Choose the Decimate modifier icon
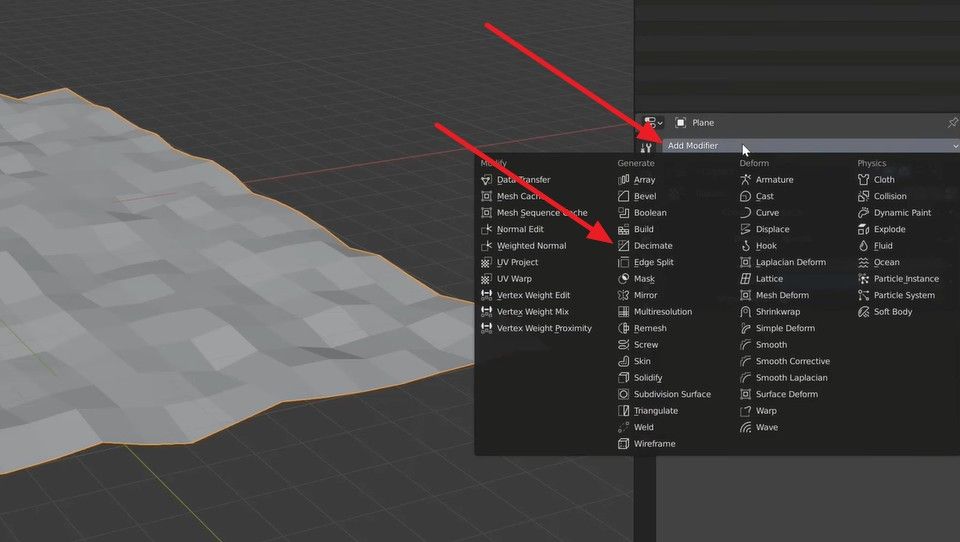960x542 pixels. click(x=623, y=246)
